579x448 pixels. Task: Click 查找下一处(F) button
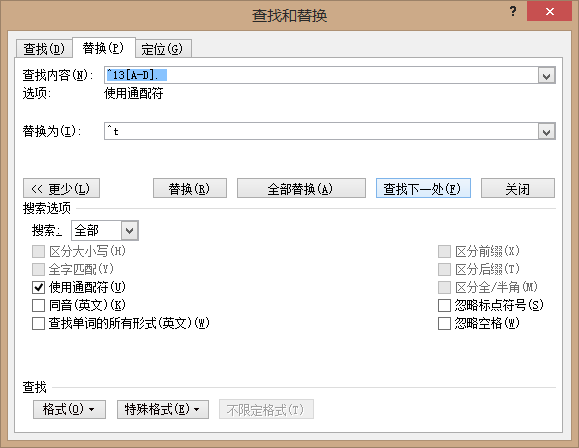point(423,188)
